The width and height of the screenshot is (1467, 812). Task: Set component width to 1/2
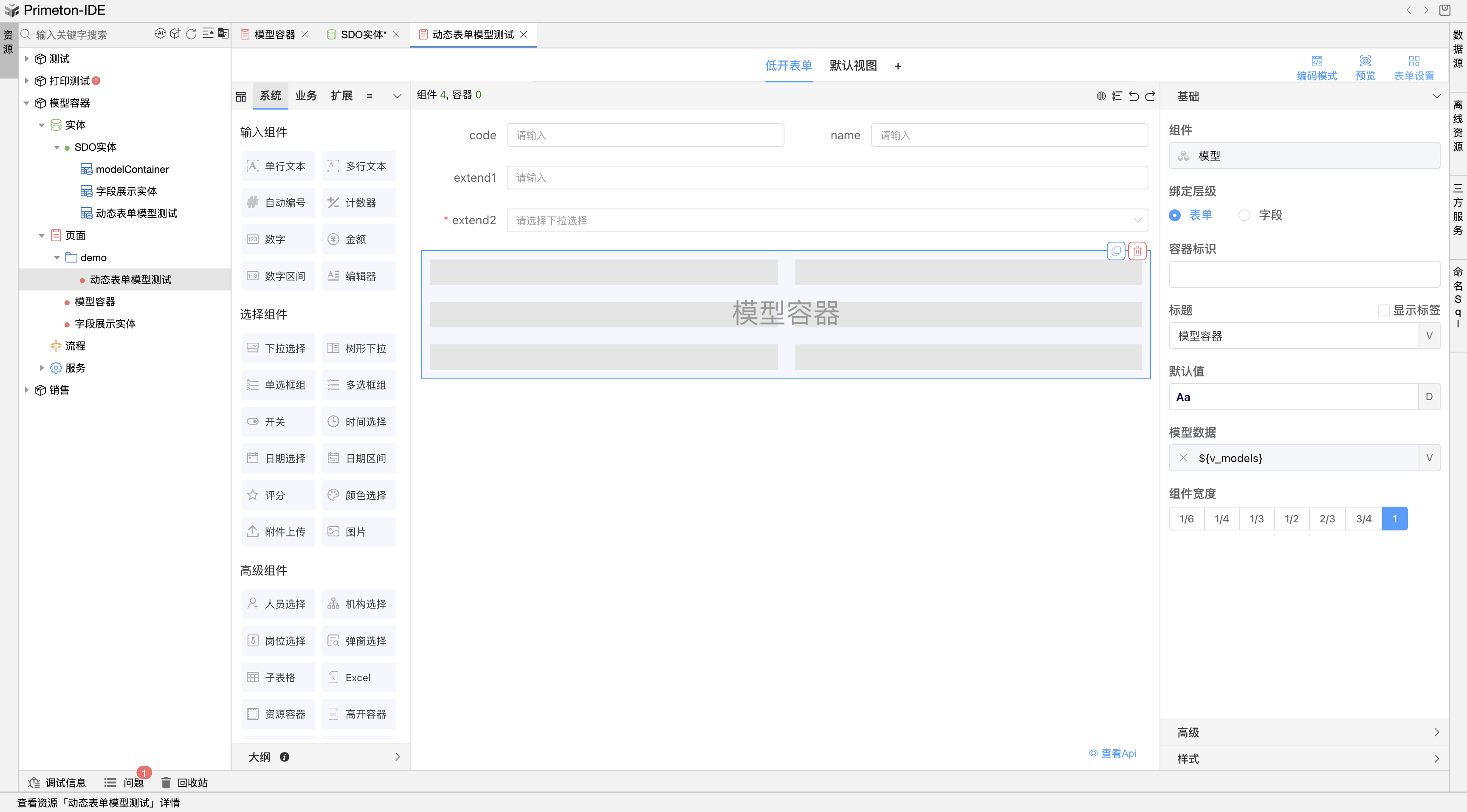1291,519
